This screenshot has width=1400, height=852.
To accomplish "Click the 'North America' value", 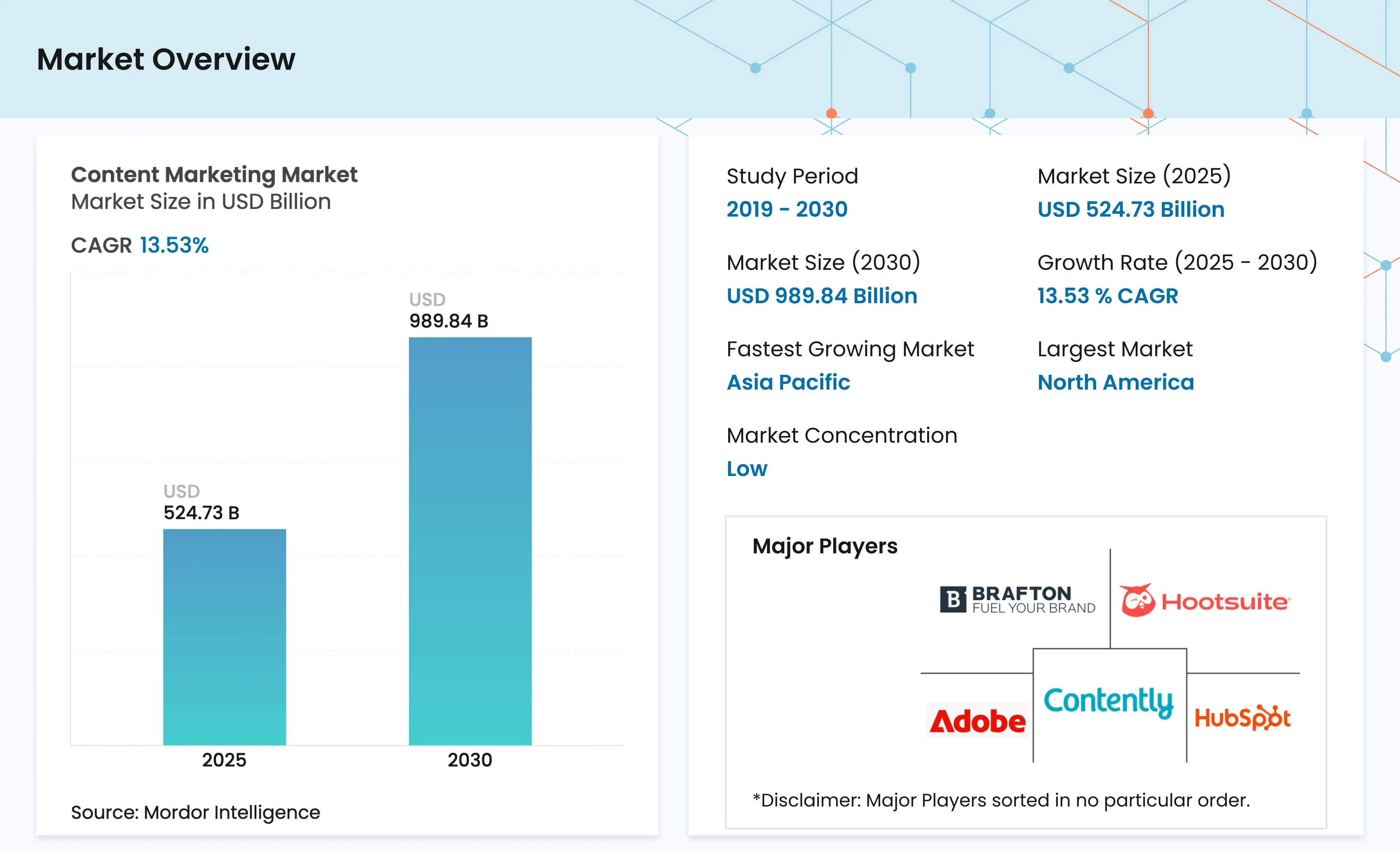I will pyautogui.click(x=1116, y=382).
